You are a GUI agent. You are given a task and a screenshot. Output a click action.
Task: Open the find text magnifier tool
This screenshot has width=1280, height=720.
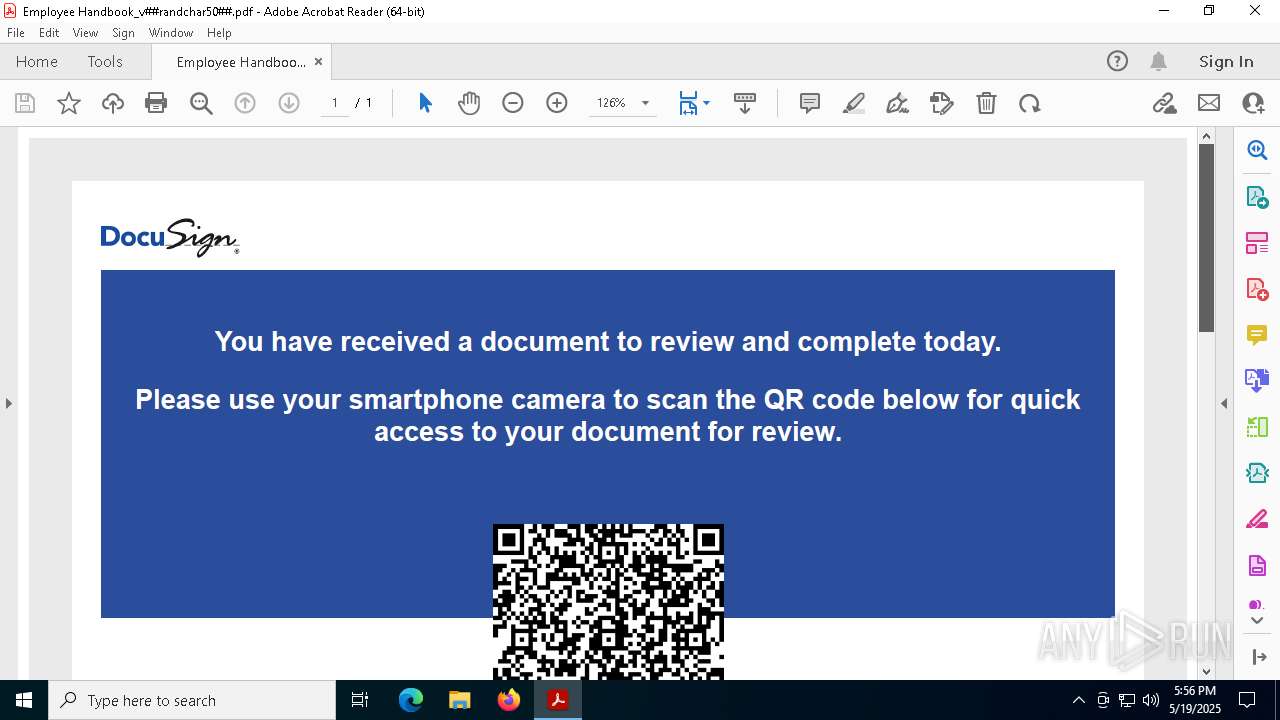201,103
